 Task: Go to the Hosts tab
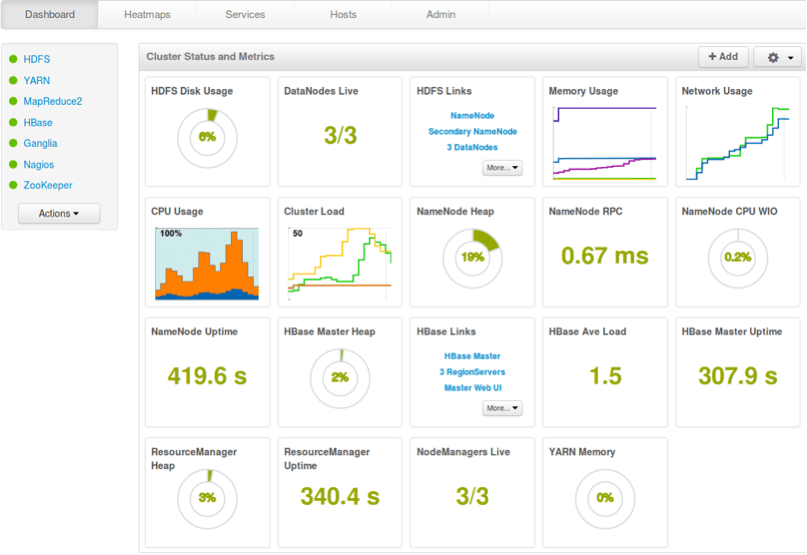point(343,15)
